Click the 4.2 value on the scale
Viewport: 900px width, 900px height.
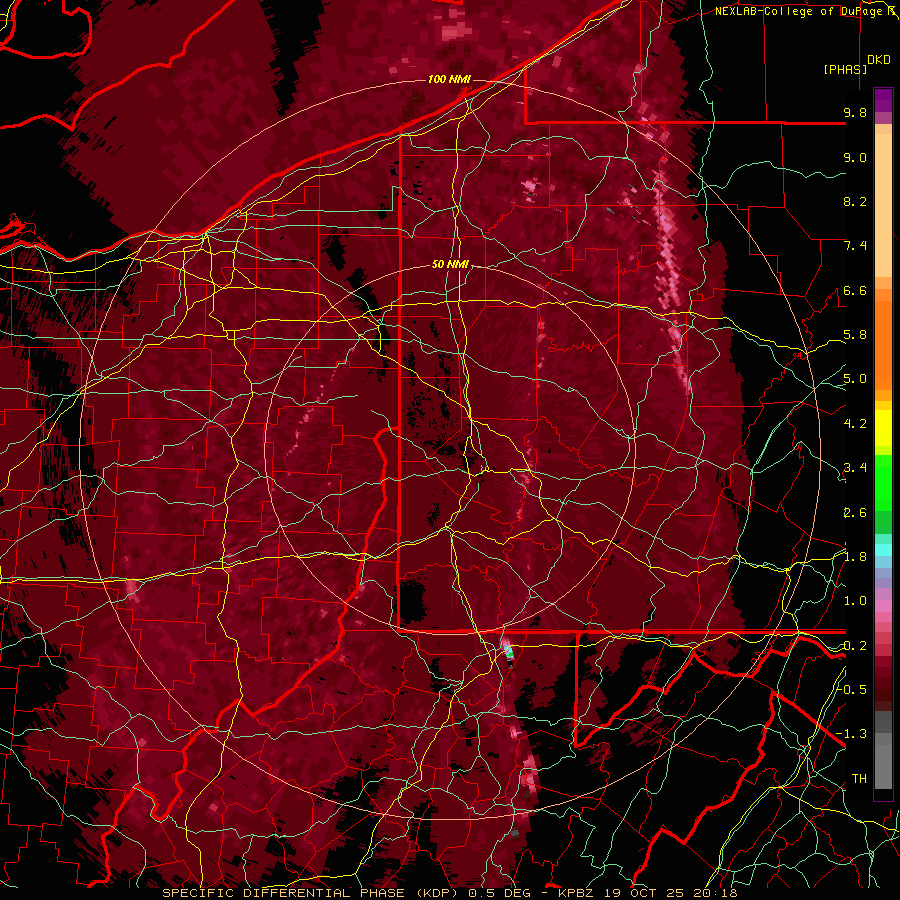tap(855, 424)
